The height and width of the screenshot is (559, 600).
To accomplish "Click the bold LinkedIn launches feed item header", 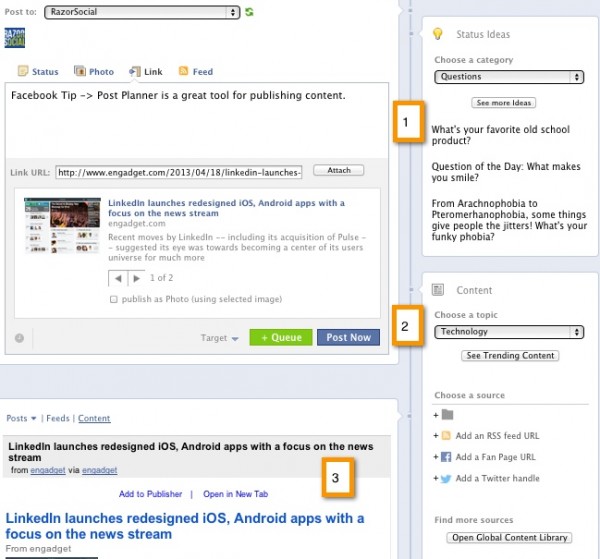I will coord(191,452).
